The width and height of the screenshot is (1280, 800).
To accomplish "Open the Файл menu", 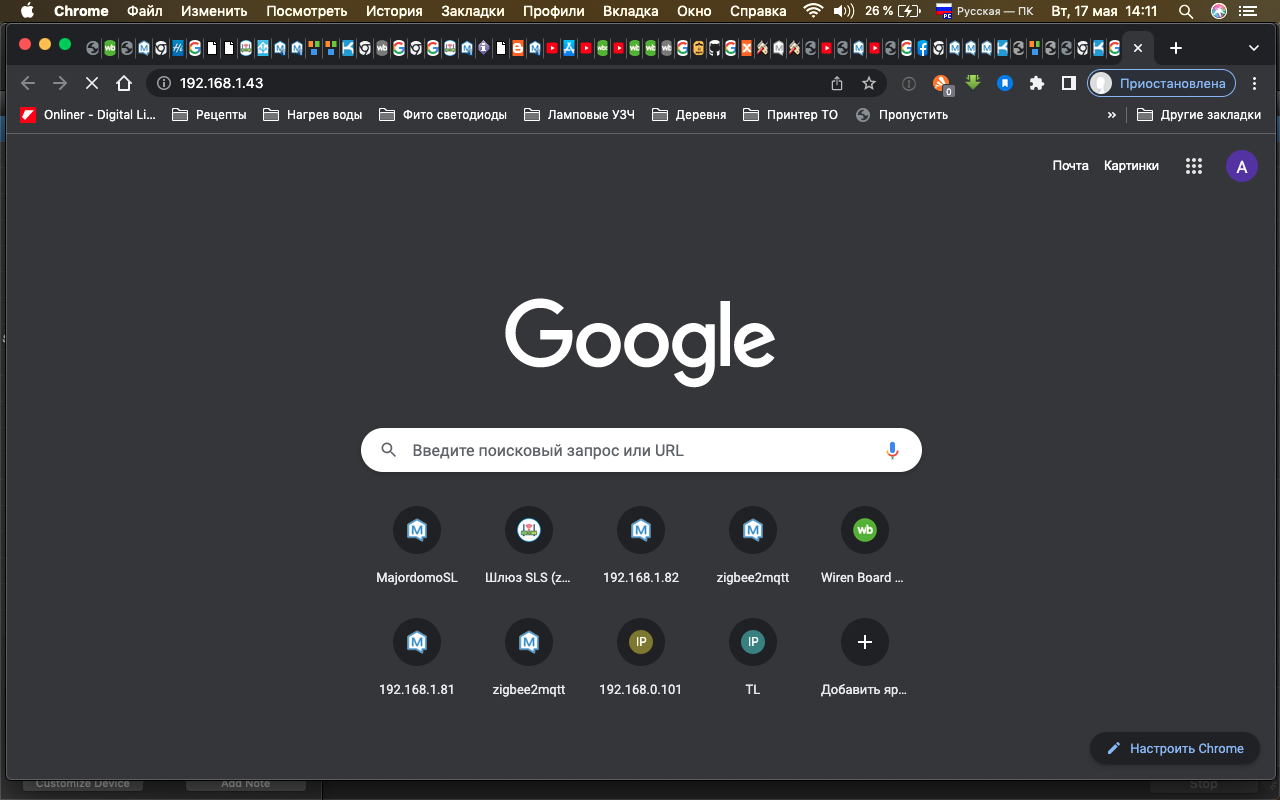I will point(145,11).
